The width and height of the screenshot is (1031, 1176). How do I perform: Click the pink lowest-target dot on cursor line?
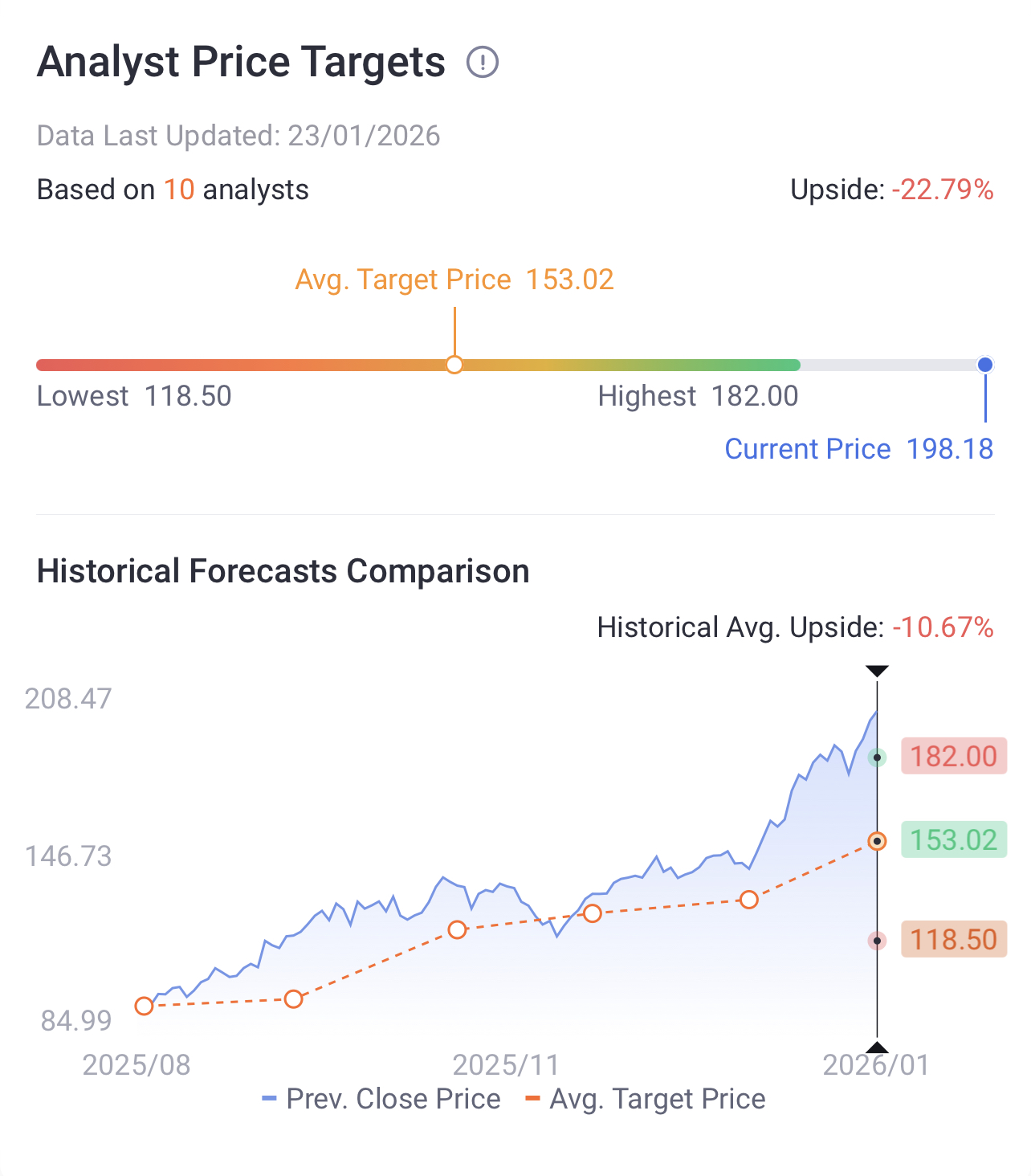pos(877,941)
